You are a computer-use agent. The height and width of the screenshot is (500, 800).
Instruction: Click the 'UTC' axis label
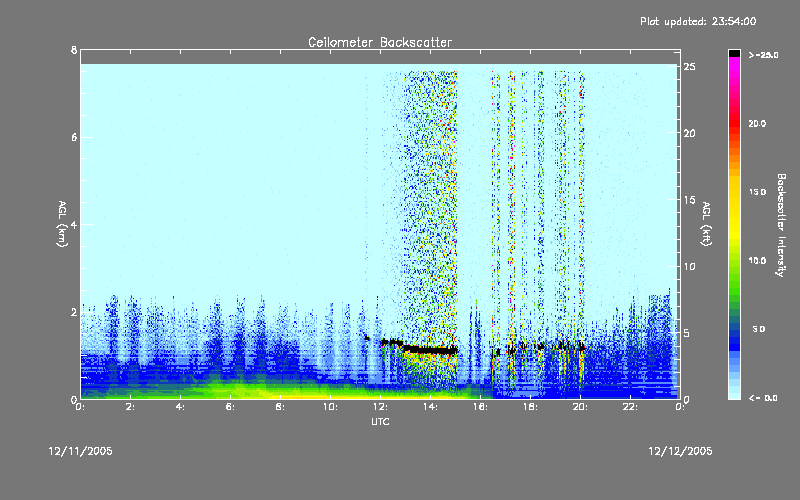click(380, 422)
